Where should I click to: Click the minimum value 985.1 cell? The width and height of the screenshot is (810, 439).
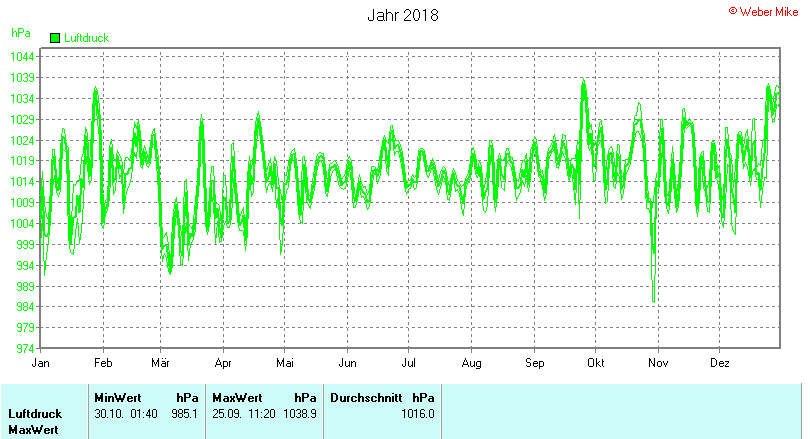point(185,413)
